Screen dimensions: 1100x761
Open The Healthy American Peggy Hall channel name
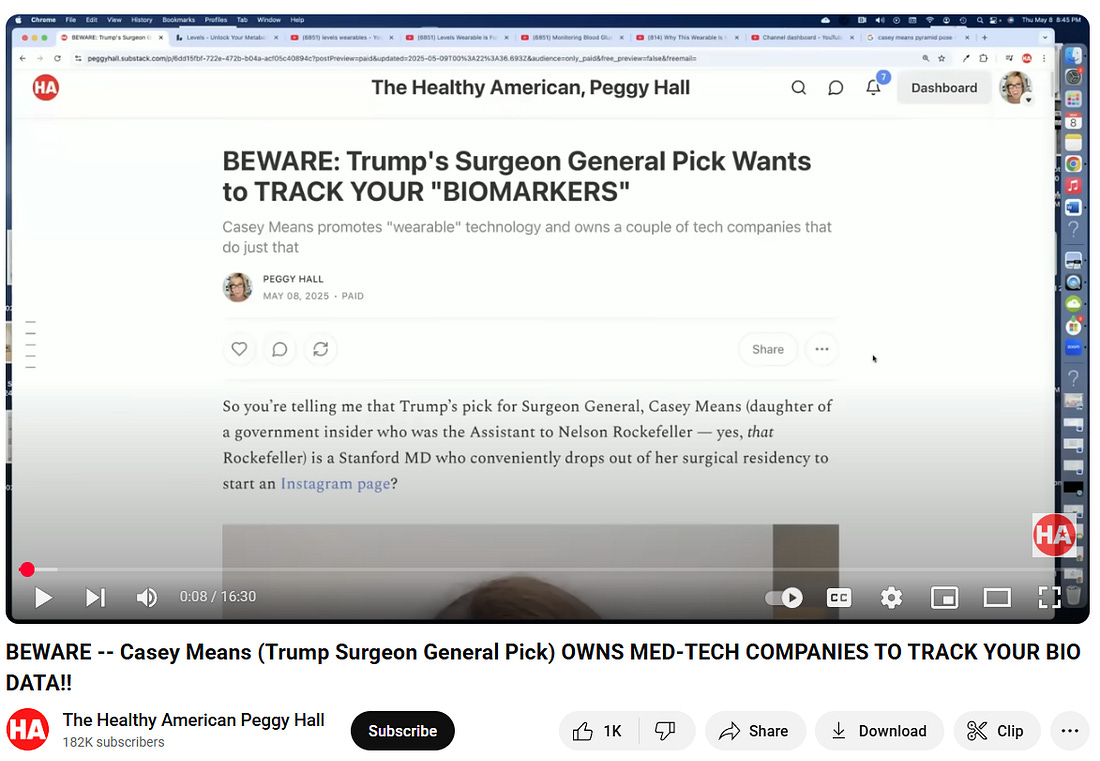(x=194, y=720)
